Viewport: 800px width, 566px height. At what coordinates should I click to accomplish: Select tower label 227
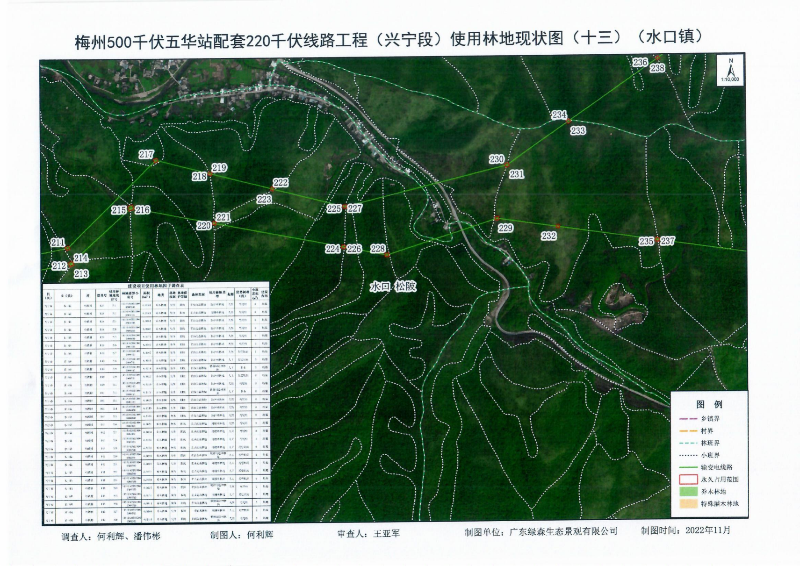pyautogui.click(x=355, y=208)
